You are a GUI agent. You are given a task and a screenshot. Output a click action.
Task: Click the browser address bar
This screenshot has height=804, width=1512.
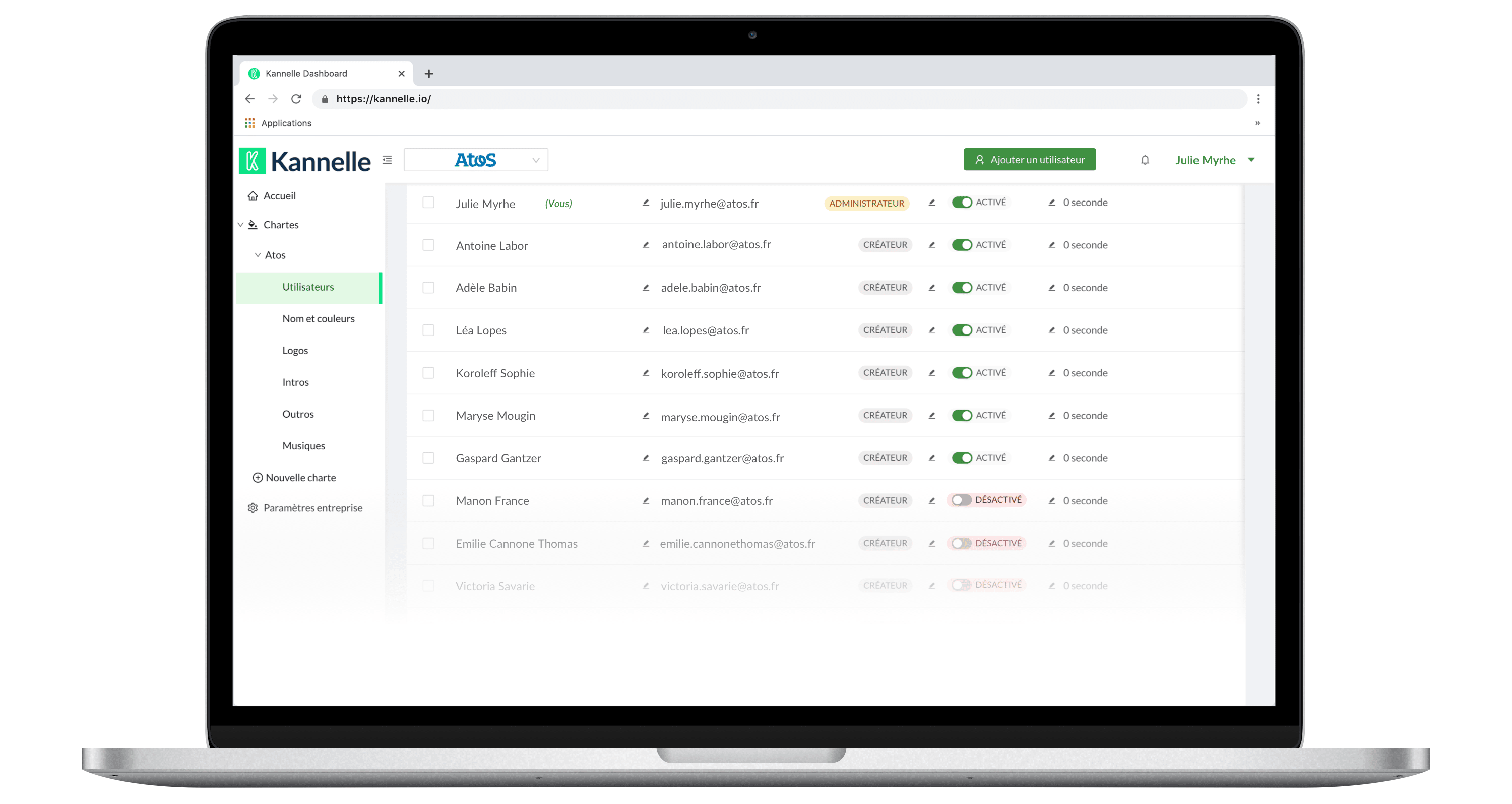780,99
